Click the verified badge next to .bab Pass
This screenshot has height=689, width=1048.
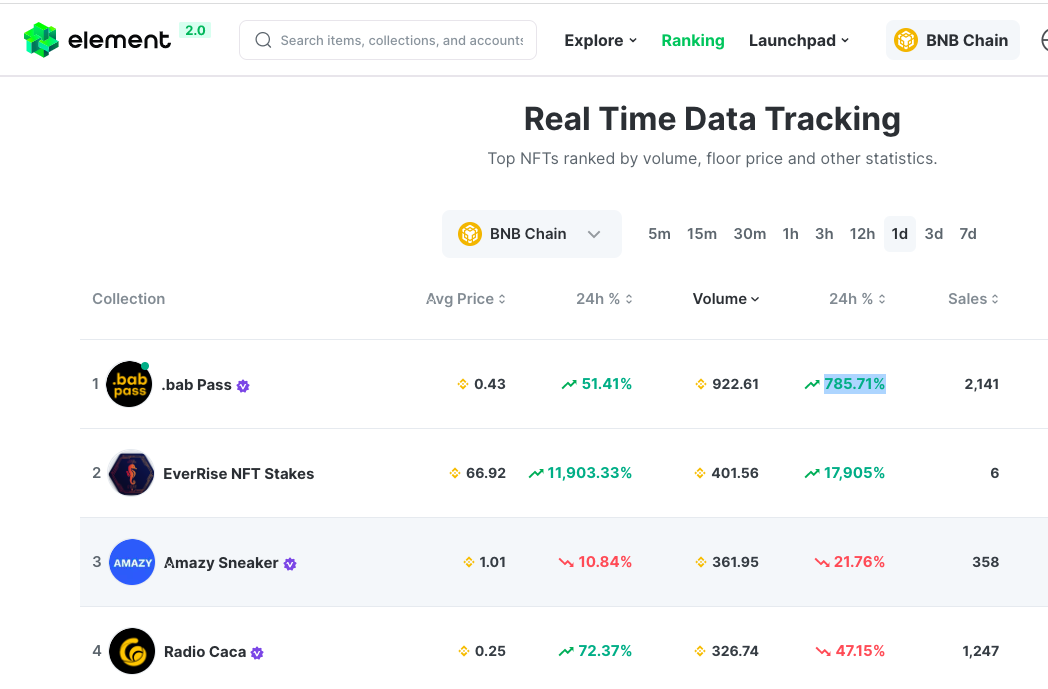(243, 386)
